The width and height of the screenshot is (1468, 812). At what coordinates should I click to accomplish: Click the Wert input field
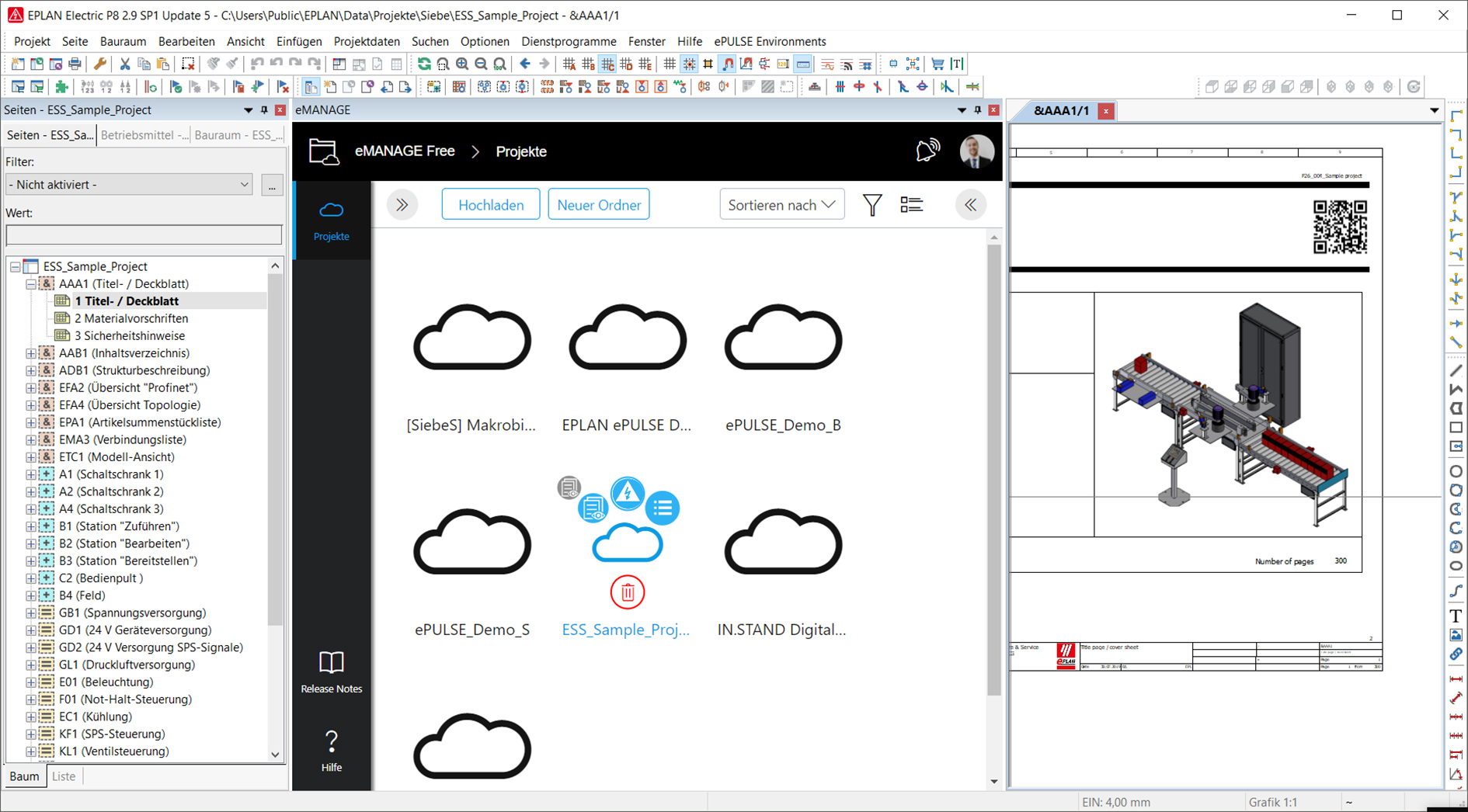pos(144,234)
